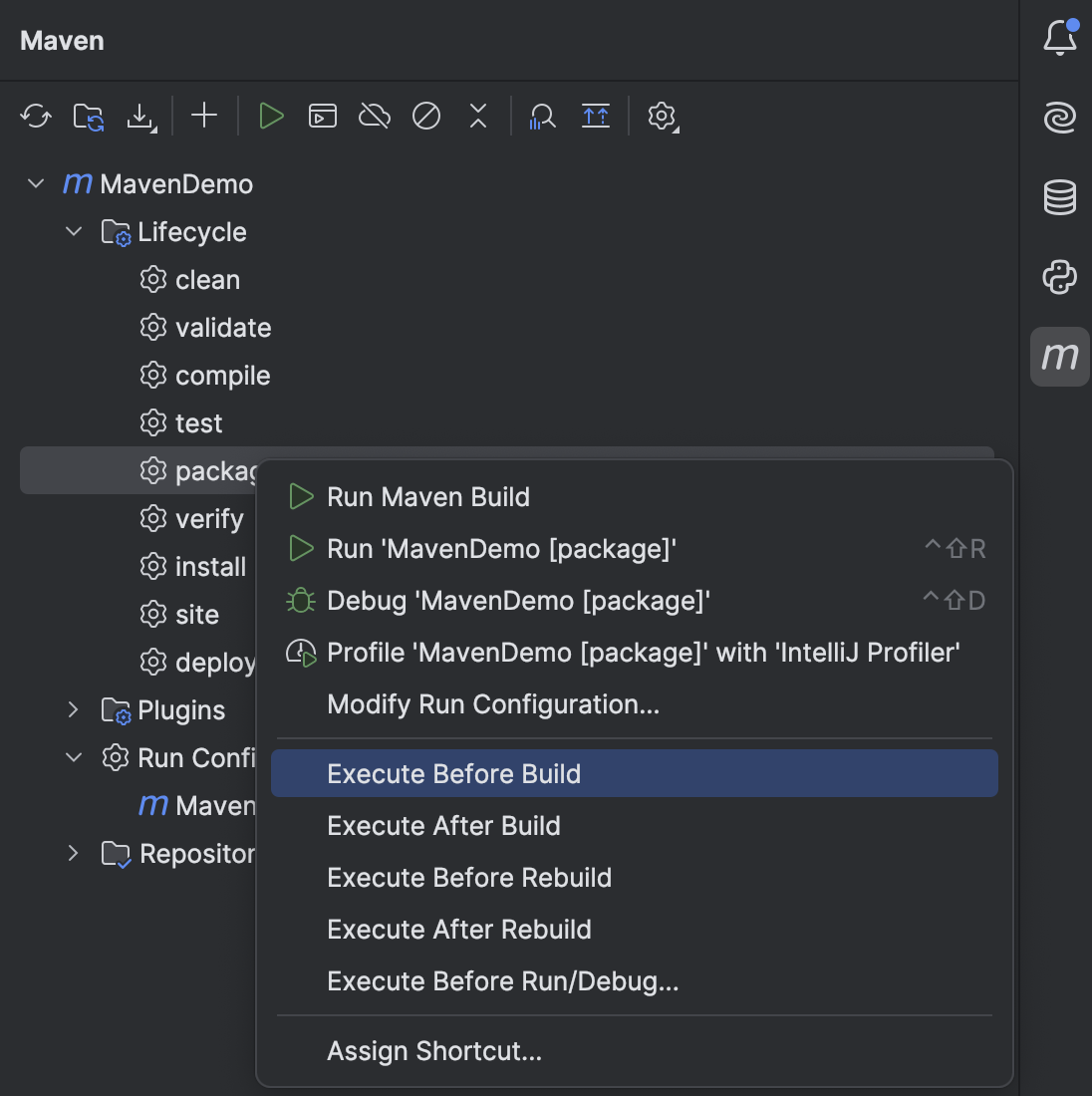Enable Execute After Build
The height and width of the screenshot is (1096, 1092).
click(x=443, y=825)
